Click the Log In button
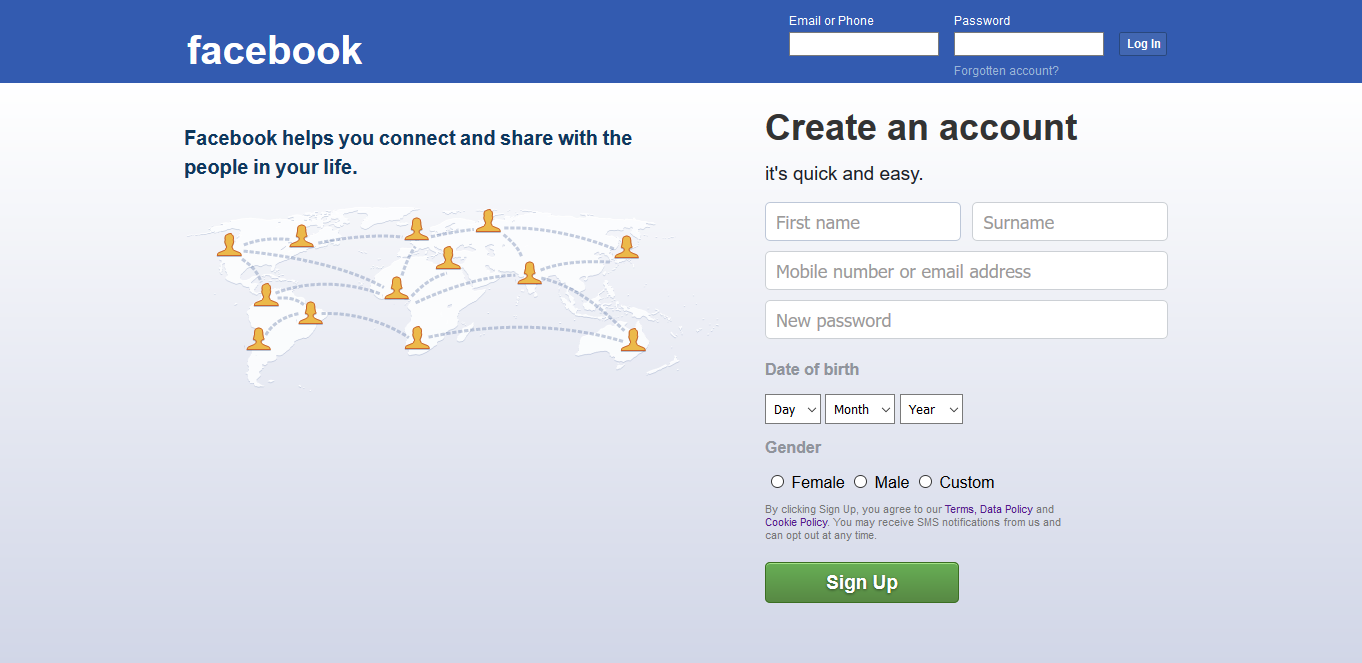The height and width of the screenshot is (663, 1362). 1143,44
